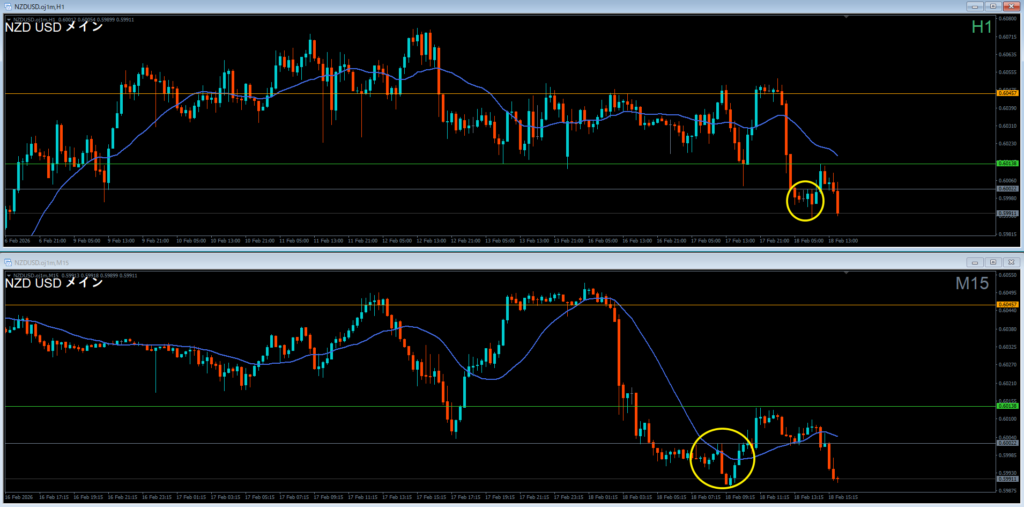Select the yellow circle on the M15 chart
The height and width of the screenshot is (507, 1024).
coord(721,458)
